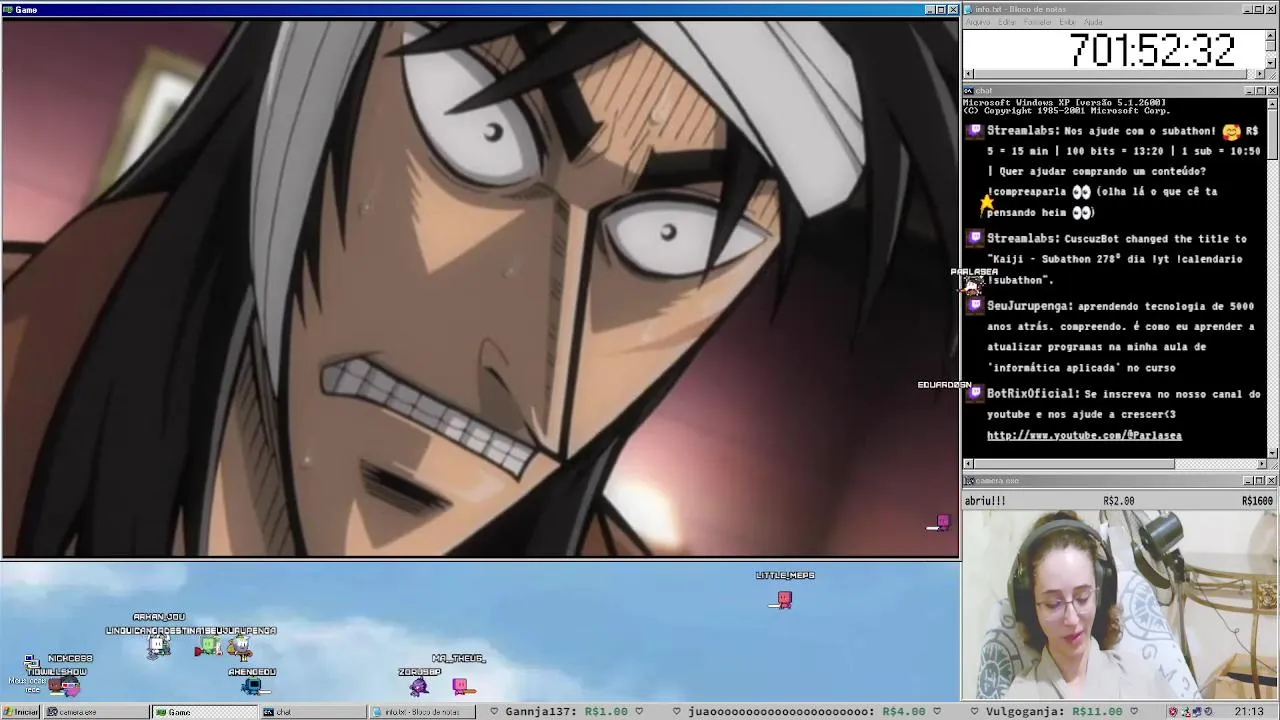Click the SeuJurupenga user badge icon
This screenshot has height=720, width=1280.
pos(976,306)
